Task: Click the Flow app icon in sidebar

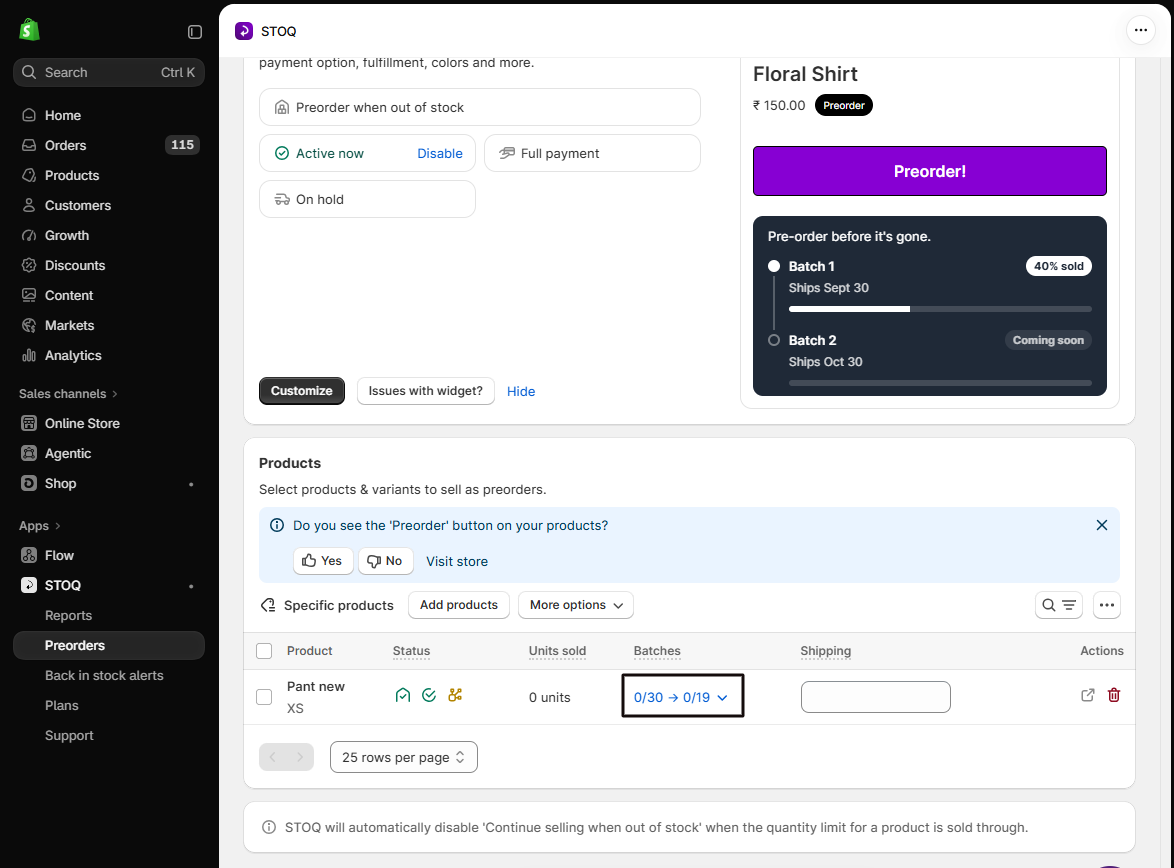Action: click(x=28, y=555)
